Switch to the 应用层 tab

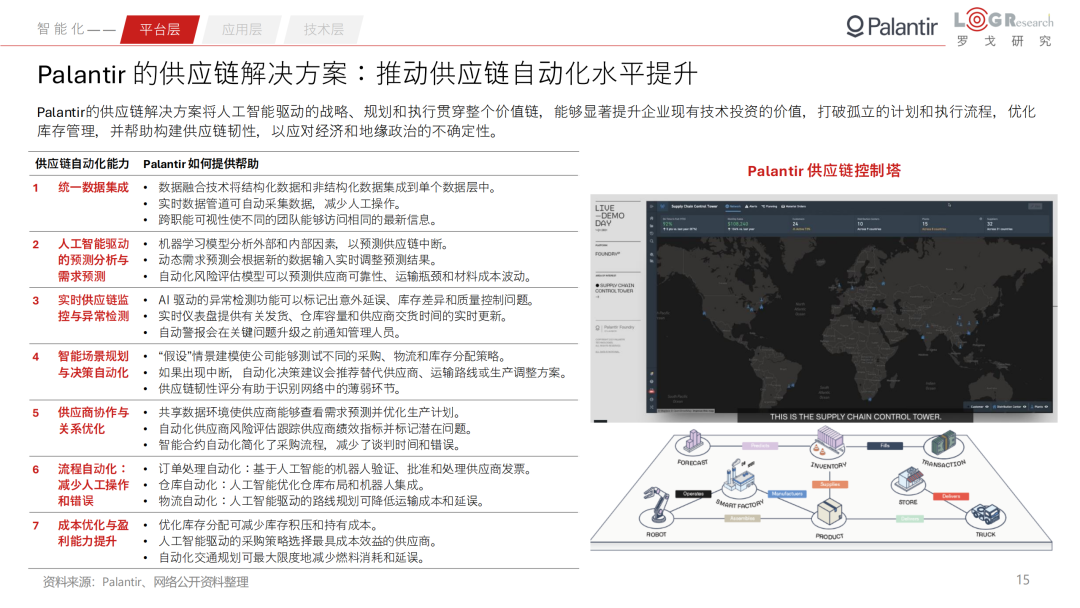click(241, 30)
